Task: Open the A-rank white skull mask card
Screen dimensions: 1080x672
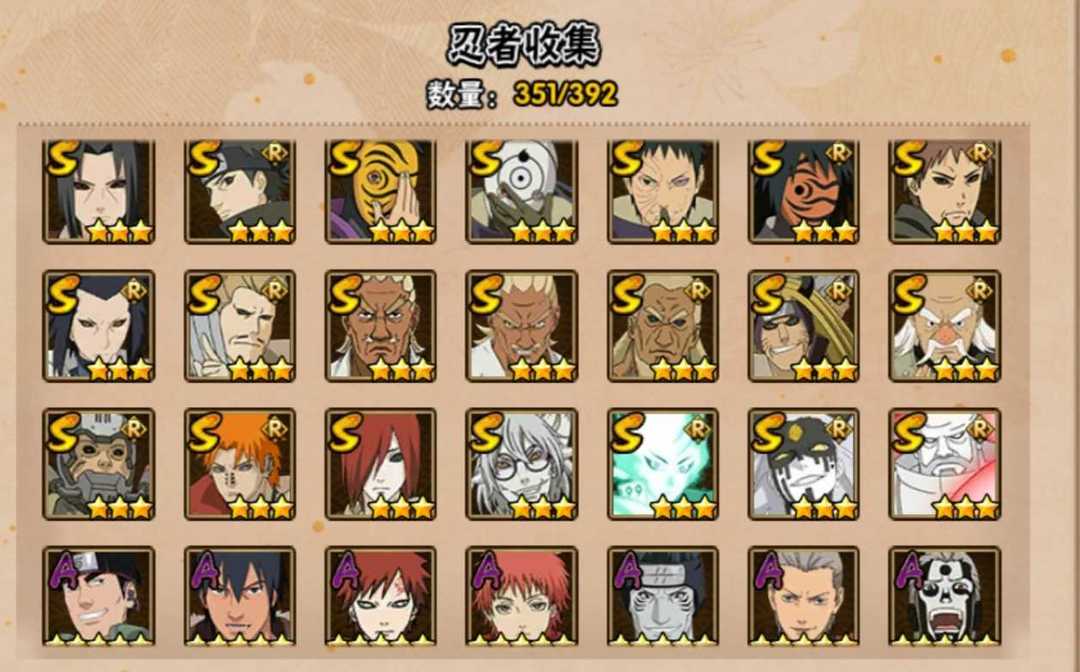Action: pos(945,596)
